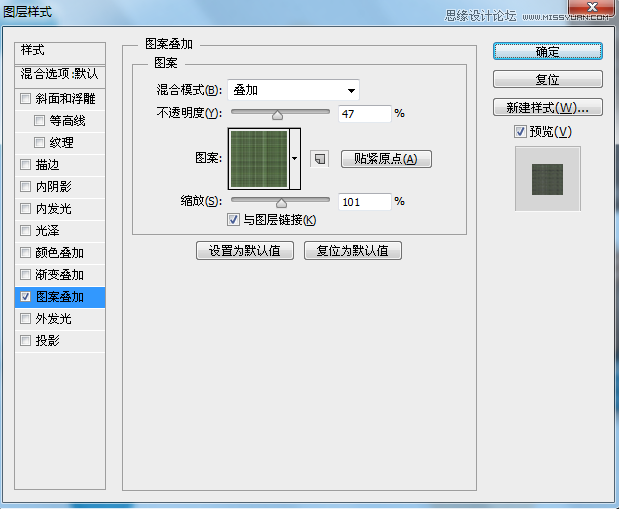Enable the 外发光 checkbox

coord(25,318)
